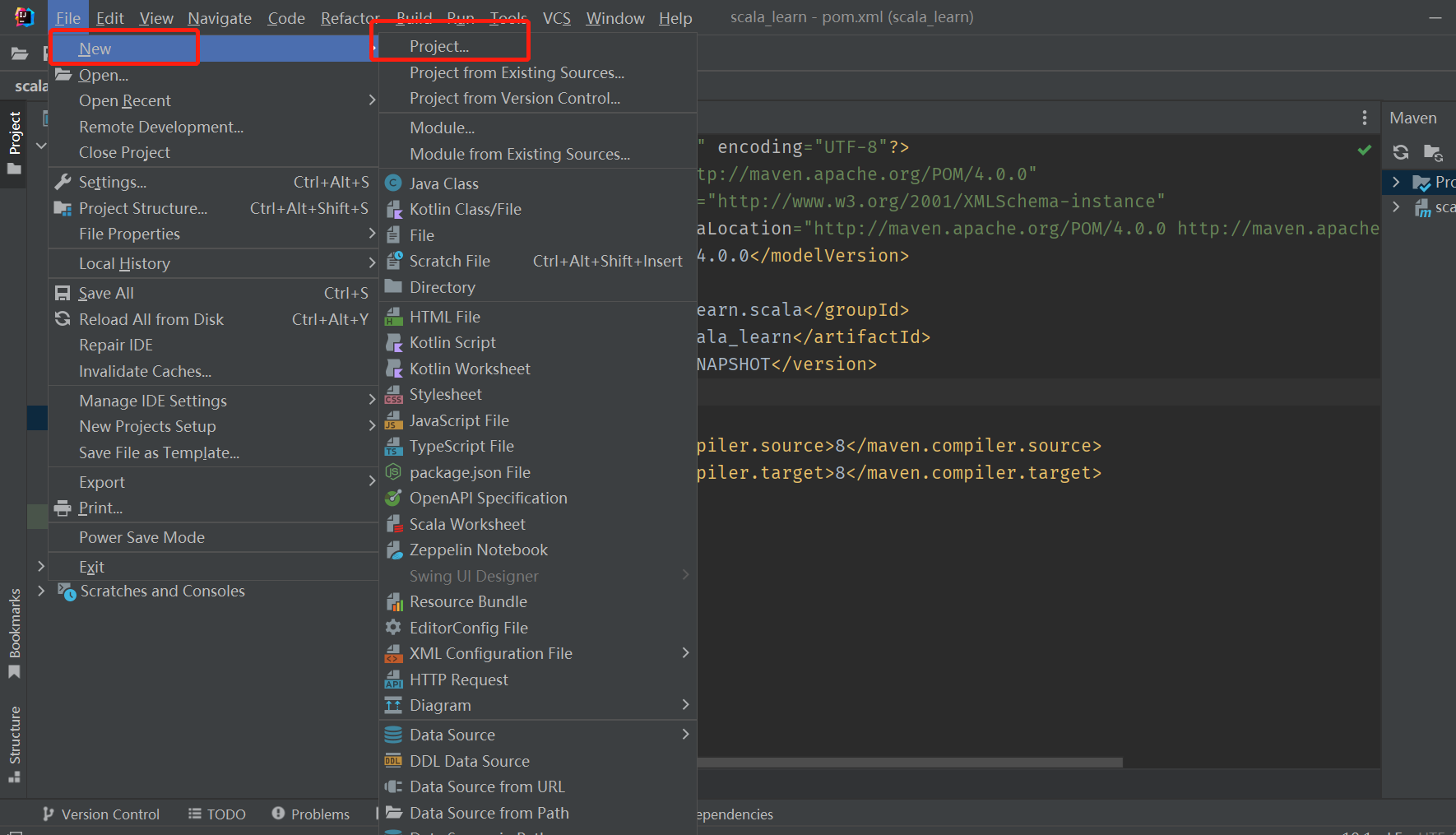Image resolution: width=1456 pixels, height=835 pixels.
Task: Select Directory in the New submenu
Action: pyautogui.click(x=538, y=287)
